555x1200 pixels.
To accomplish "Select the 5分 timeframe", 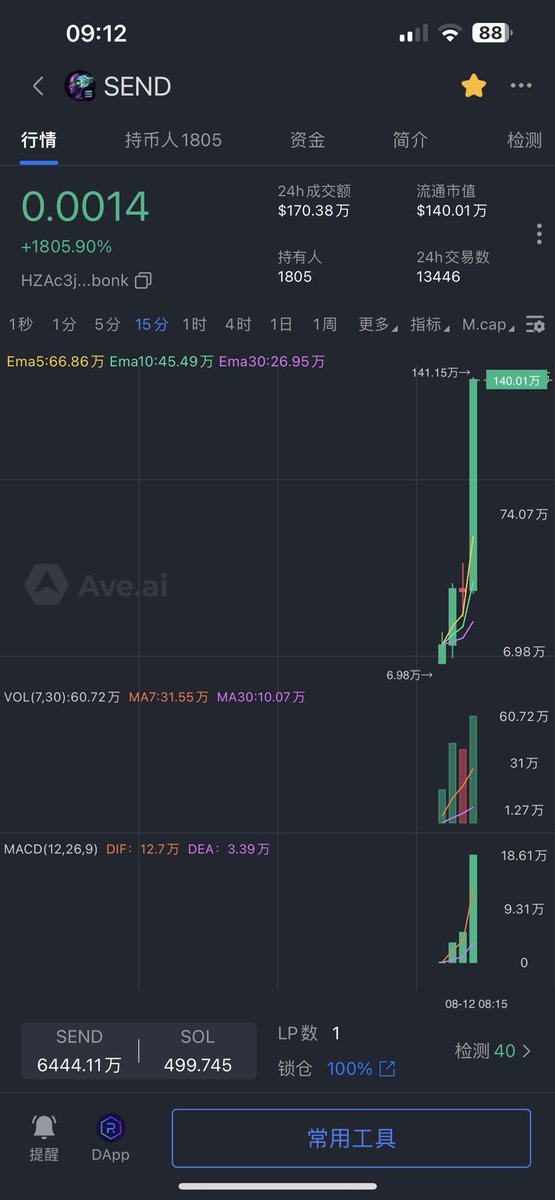I will coord(107,324).
